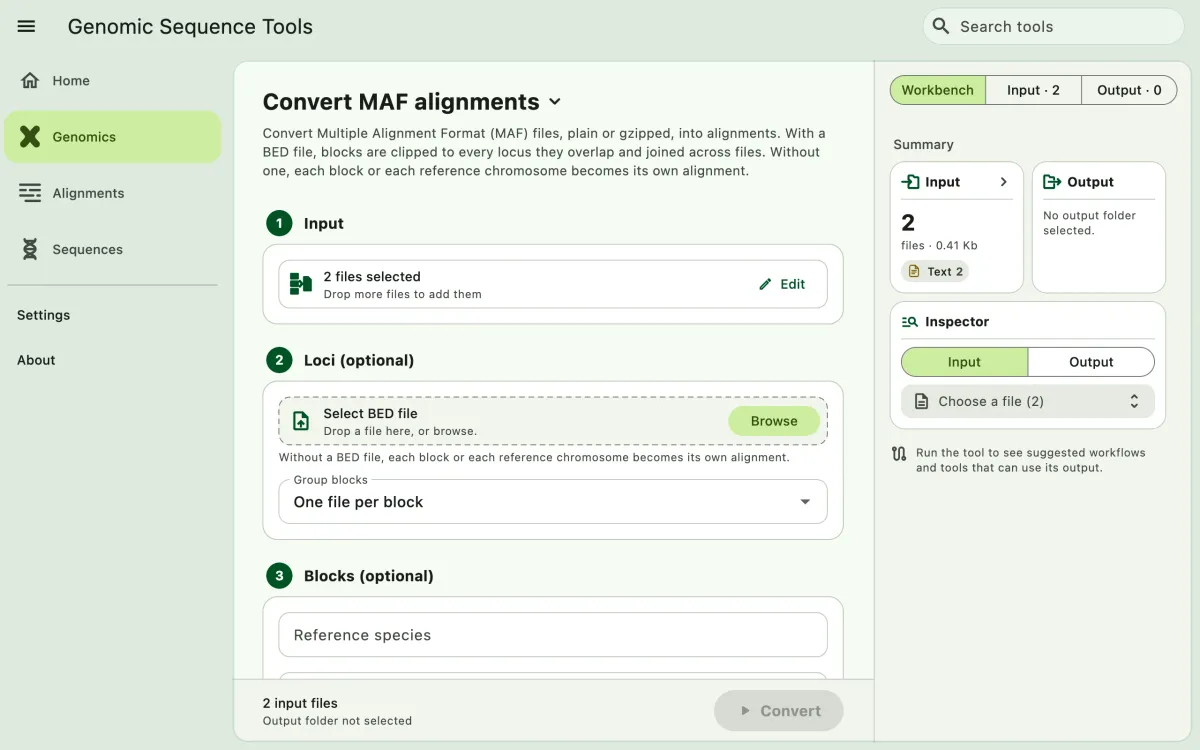This screenshot has width=1200, height=750.
Task: Select Output in the Inspector toggle
Action: pyautogui.click(x=1091, y=362)
